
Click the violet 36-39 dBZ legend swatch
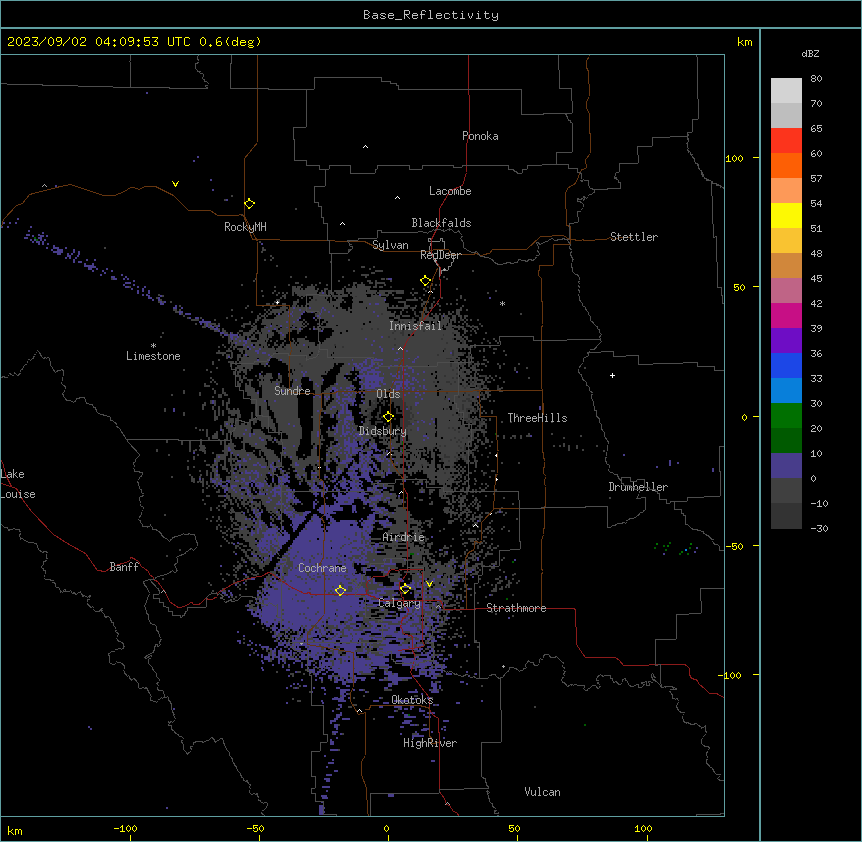pyautogui.click(x=786, y=341)
